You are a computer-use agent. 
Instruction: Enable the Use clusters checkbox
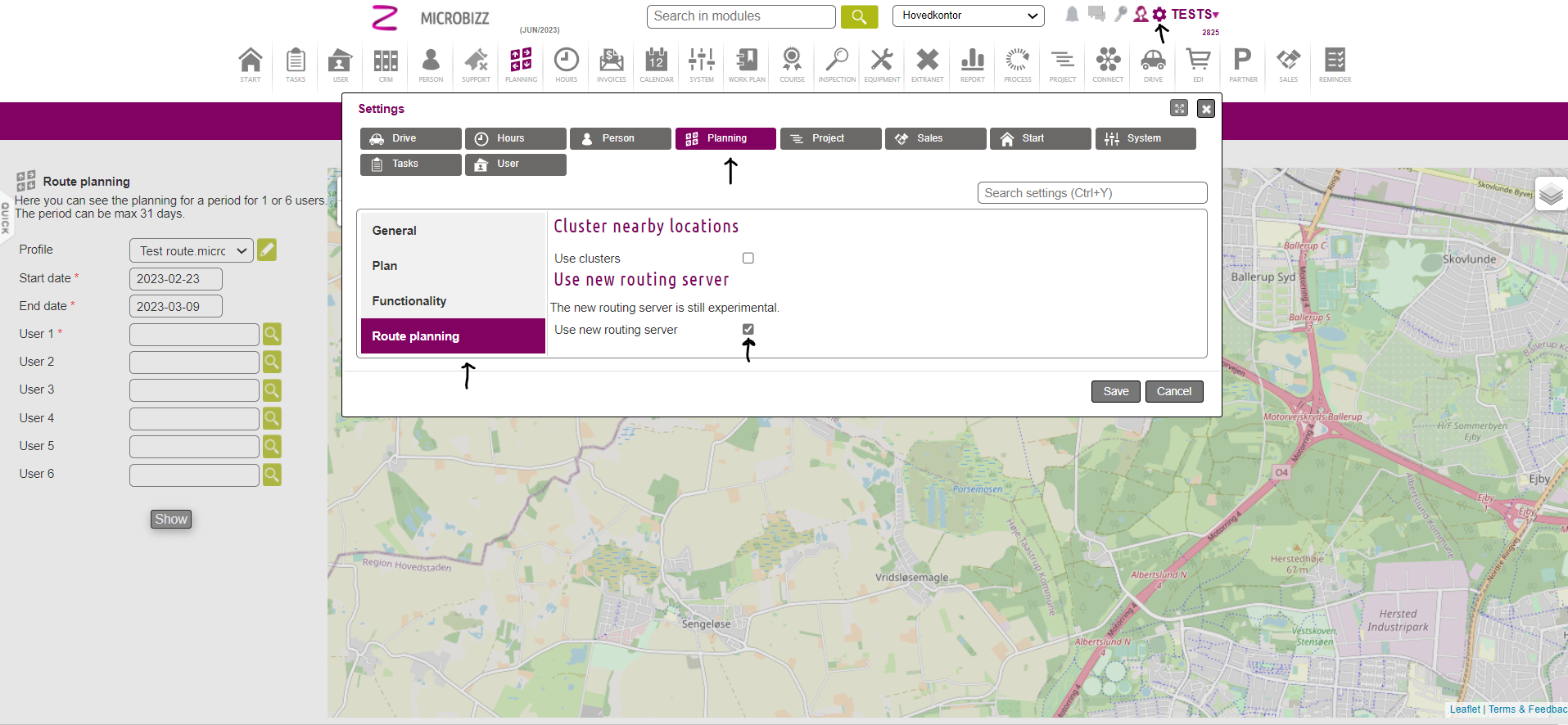point(748,259)
